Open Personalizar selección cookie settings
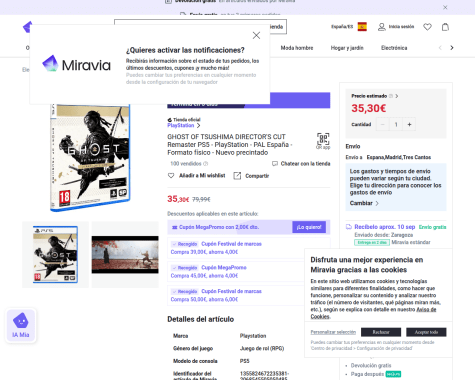The height and width of the screenshot is (380, 475). (x=333, y=332)
